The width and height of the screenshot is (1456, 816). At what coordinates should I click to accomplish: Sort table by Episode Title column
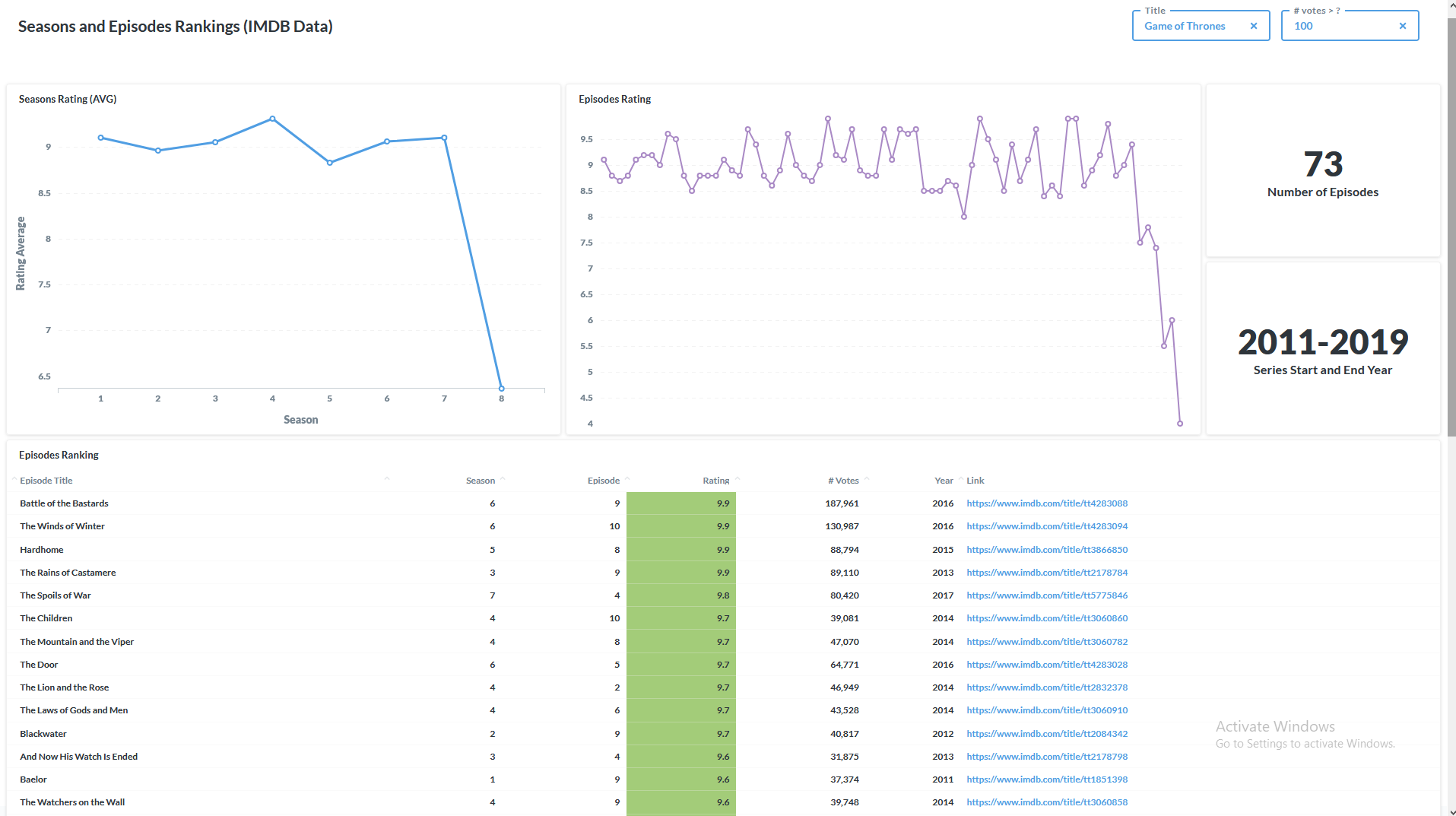[x=46, y=481]
